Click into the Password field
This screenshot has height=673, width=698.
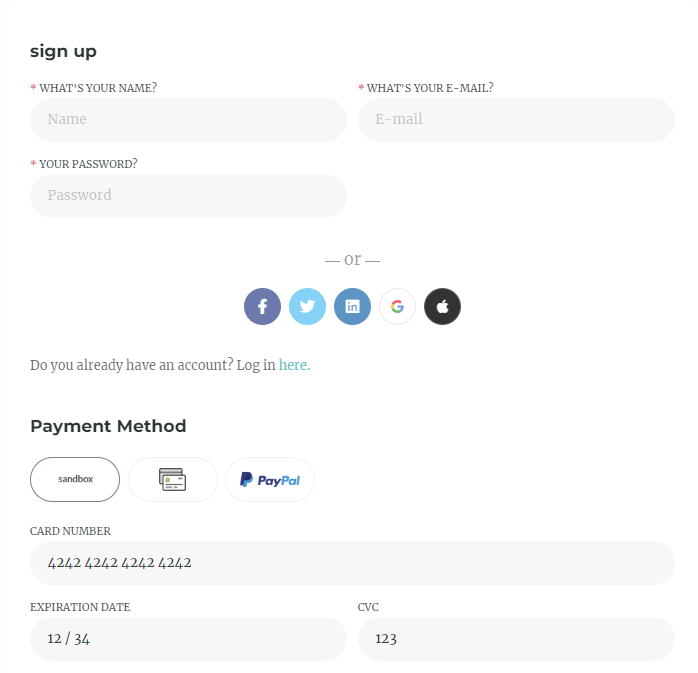[188, 195]
